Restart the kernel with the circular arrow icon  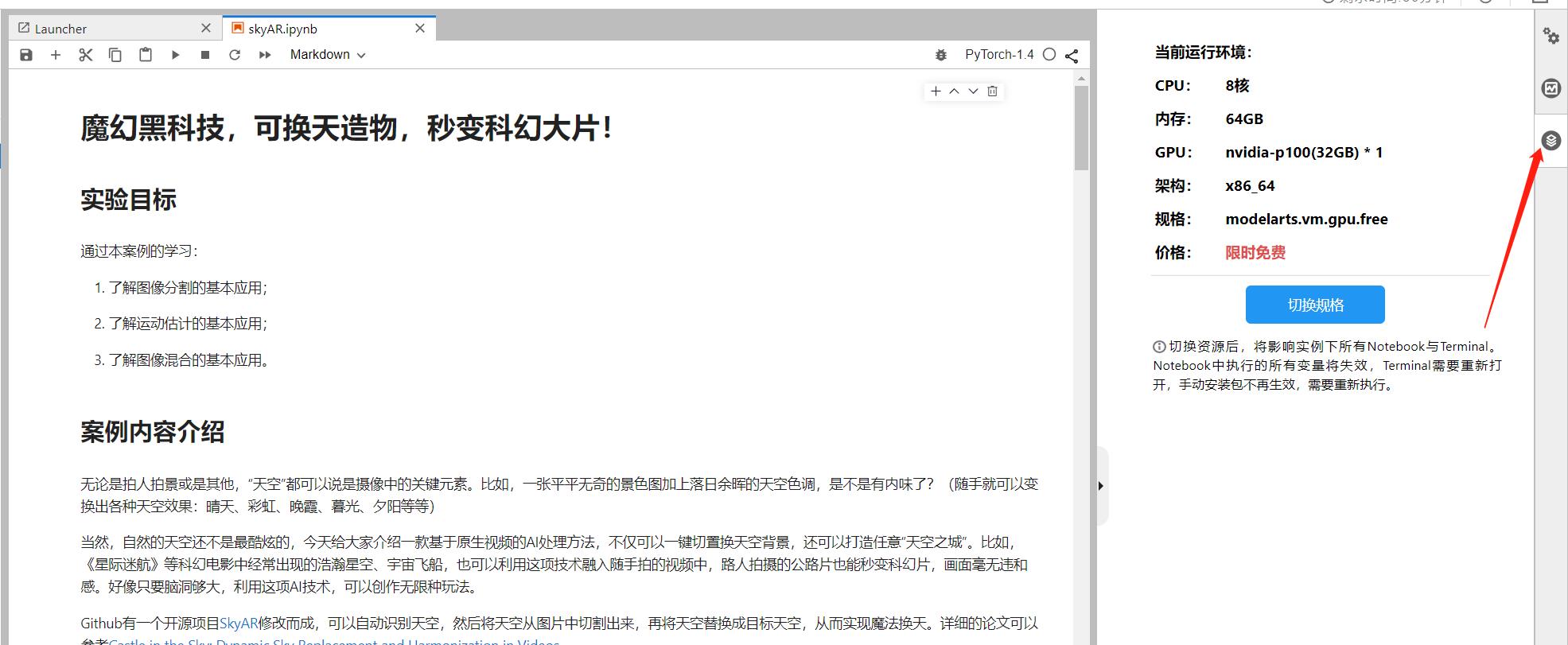235,55
